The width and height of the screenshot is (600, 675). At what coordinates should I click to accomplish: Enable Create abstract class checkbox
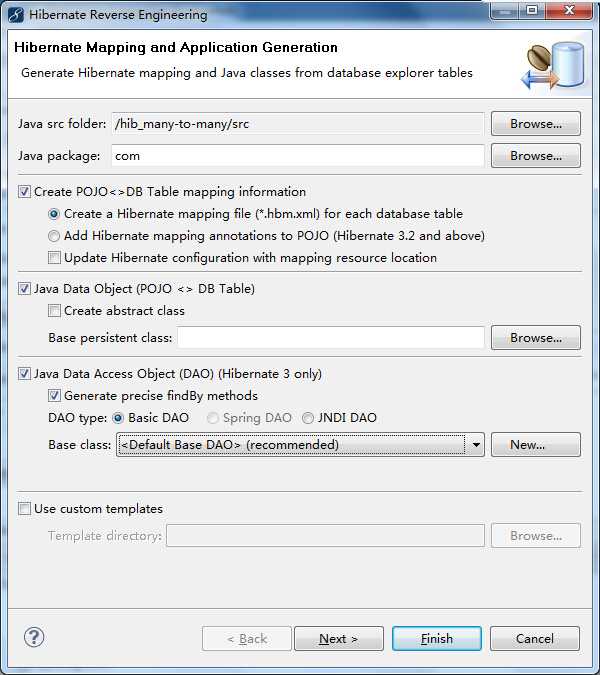tap(55, 311)
